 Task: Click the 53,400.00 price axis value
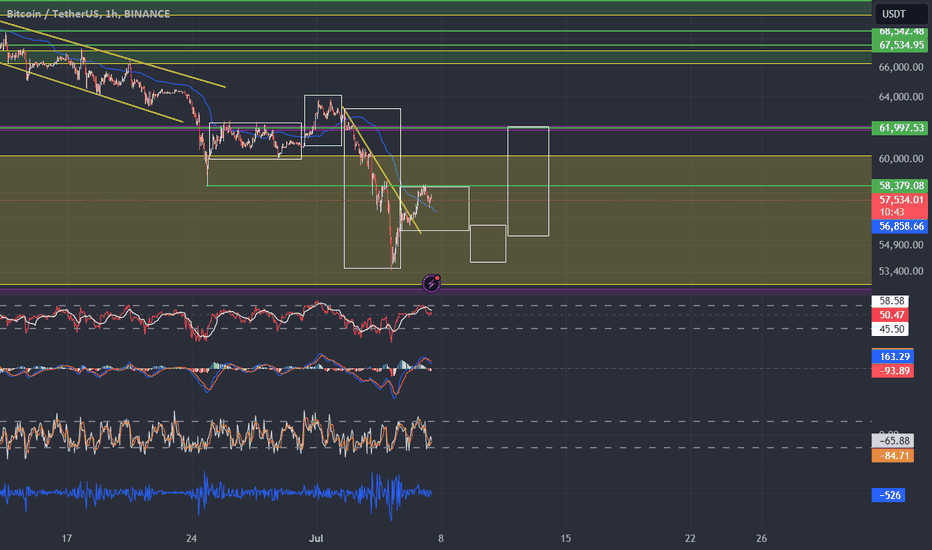point(901,271)
